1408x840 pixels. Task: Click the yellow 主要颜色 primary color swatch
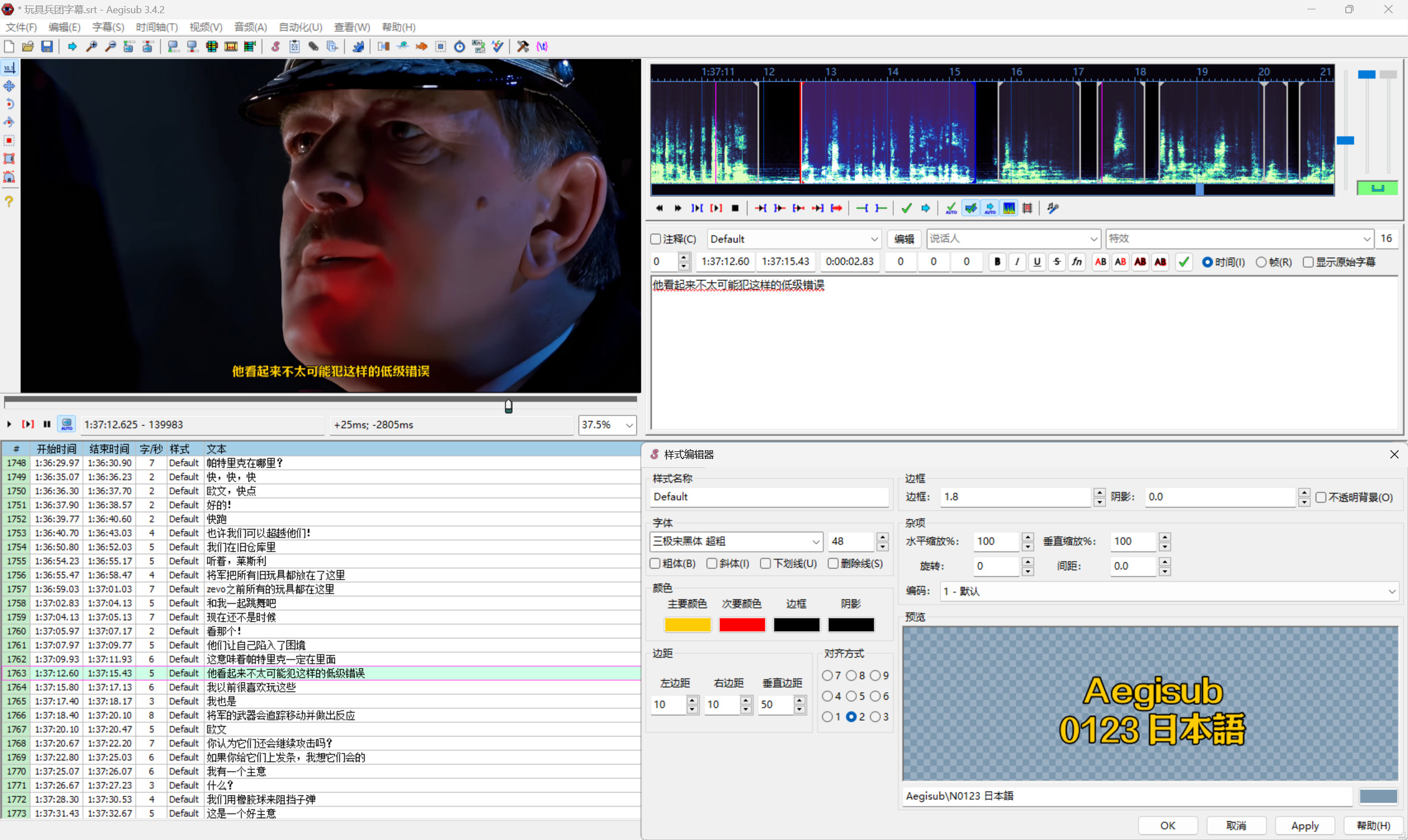687,625
